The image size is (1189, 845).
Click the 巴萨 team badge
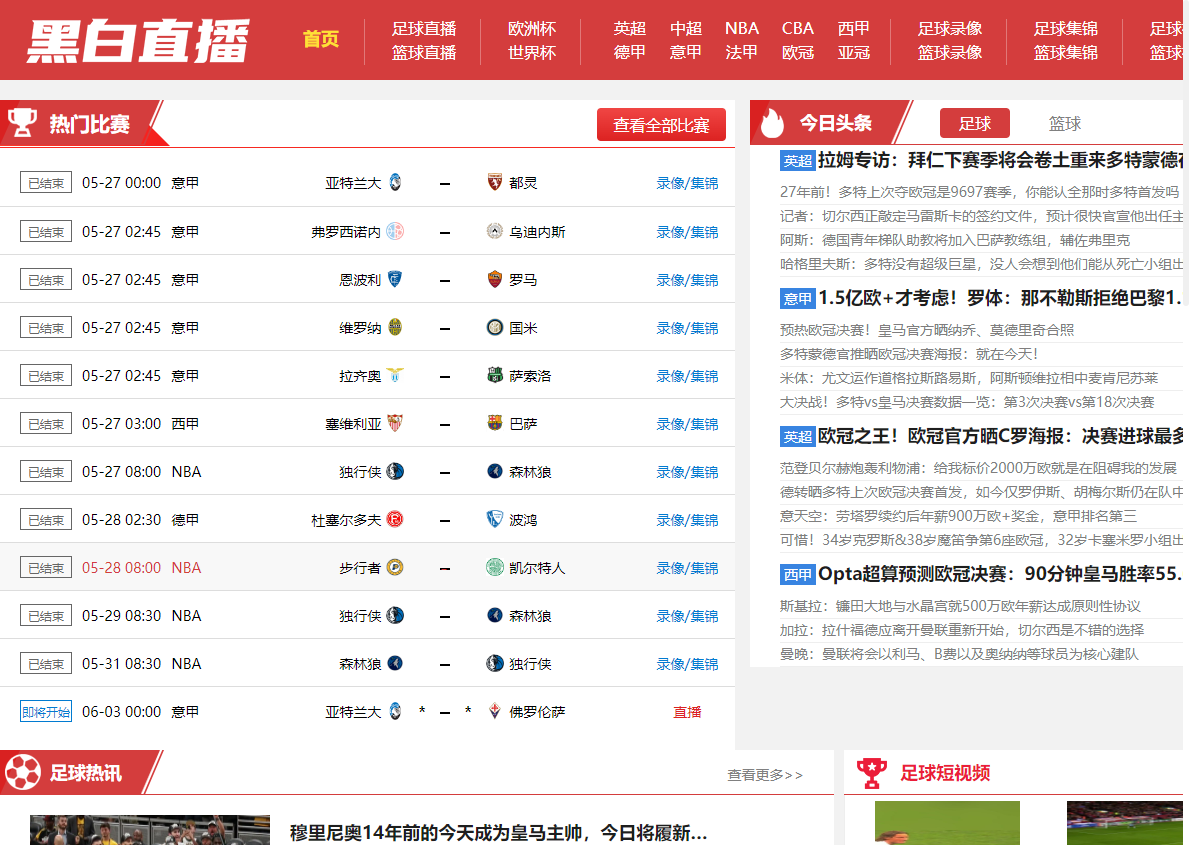coord(494,422)
